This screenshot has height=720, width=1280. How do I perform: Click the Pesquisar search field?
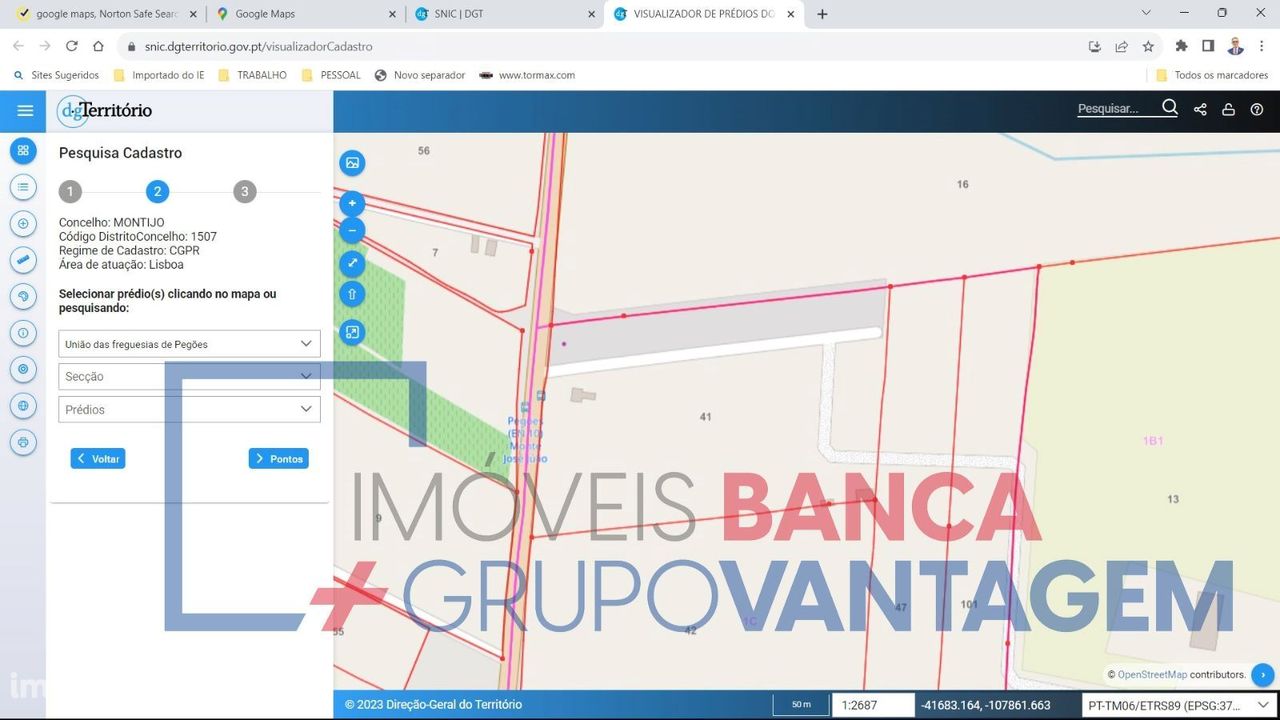pos(1117,108)
